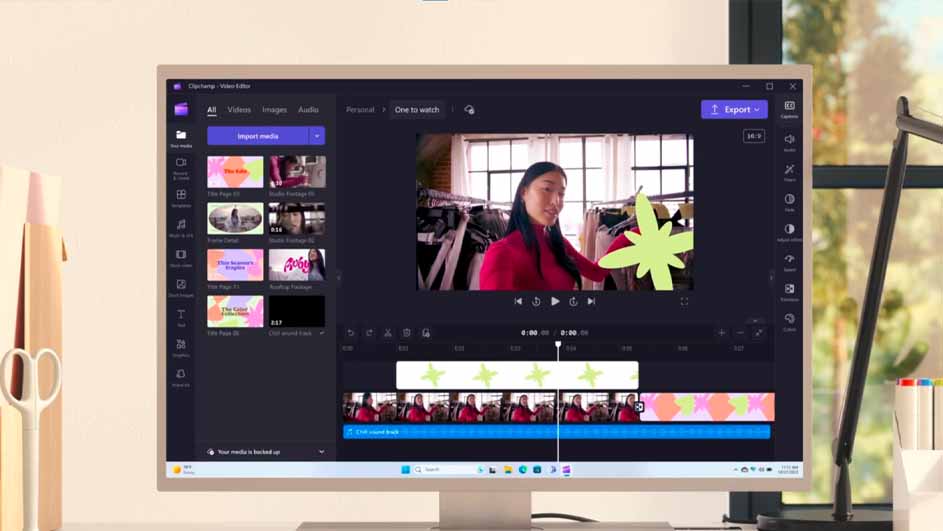Play the video preview

554,301
